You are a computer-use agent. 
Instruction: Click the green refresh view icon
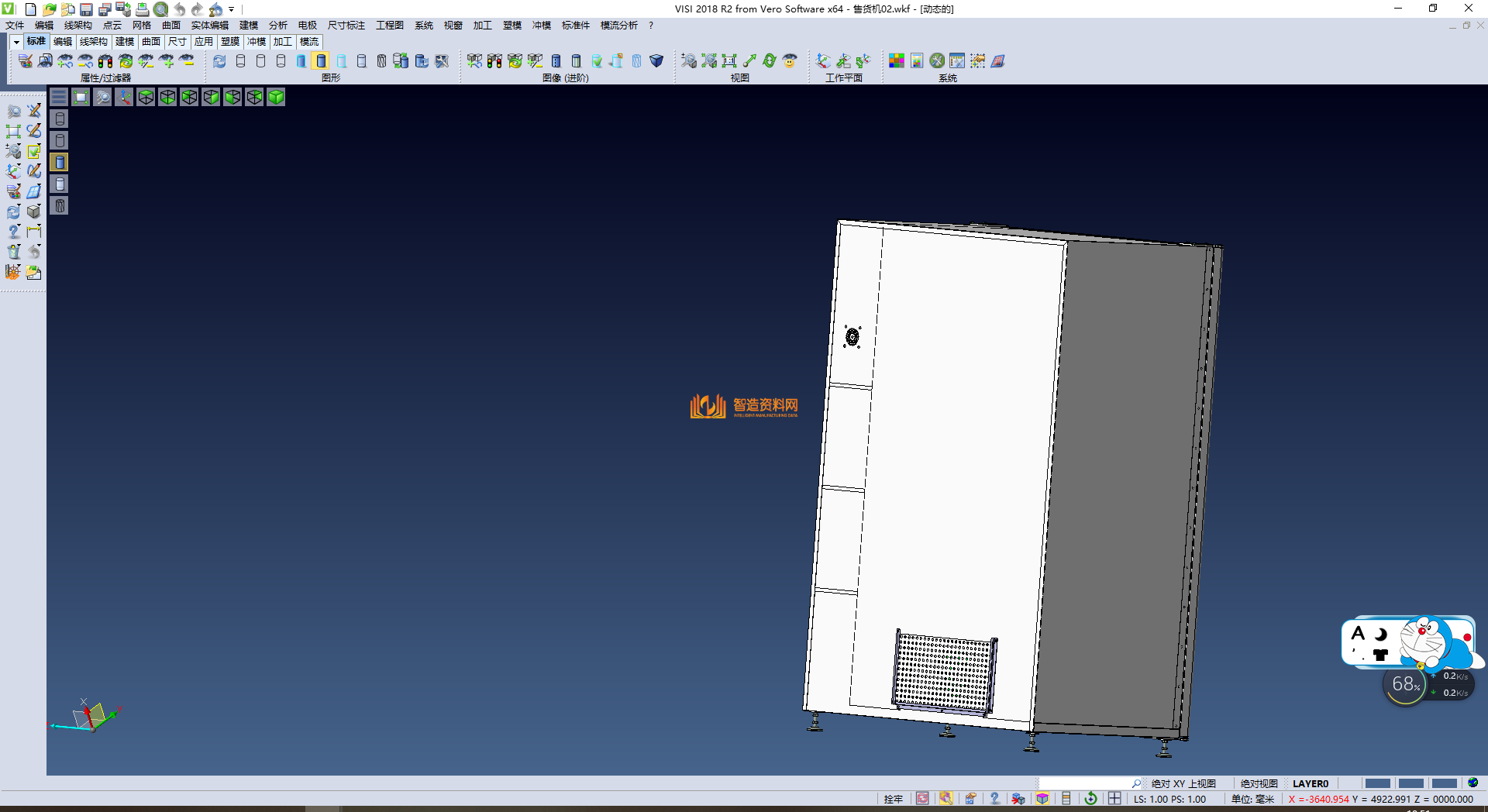[x=770, y=60]
